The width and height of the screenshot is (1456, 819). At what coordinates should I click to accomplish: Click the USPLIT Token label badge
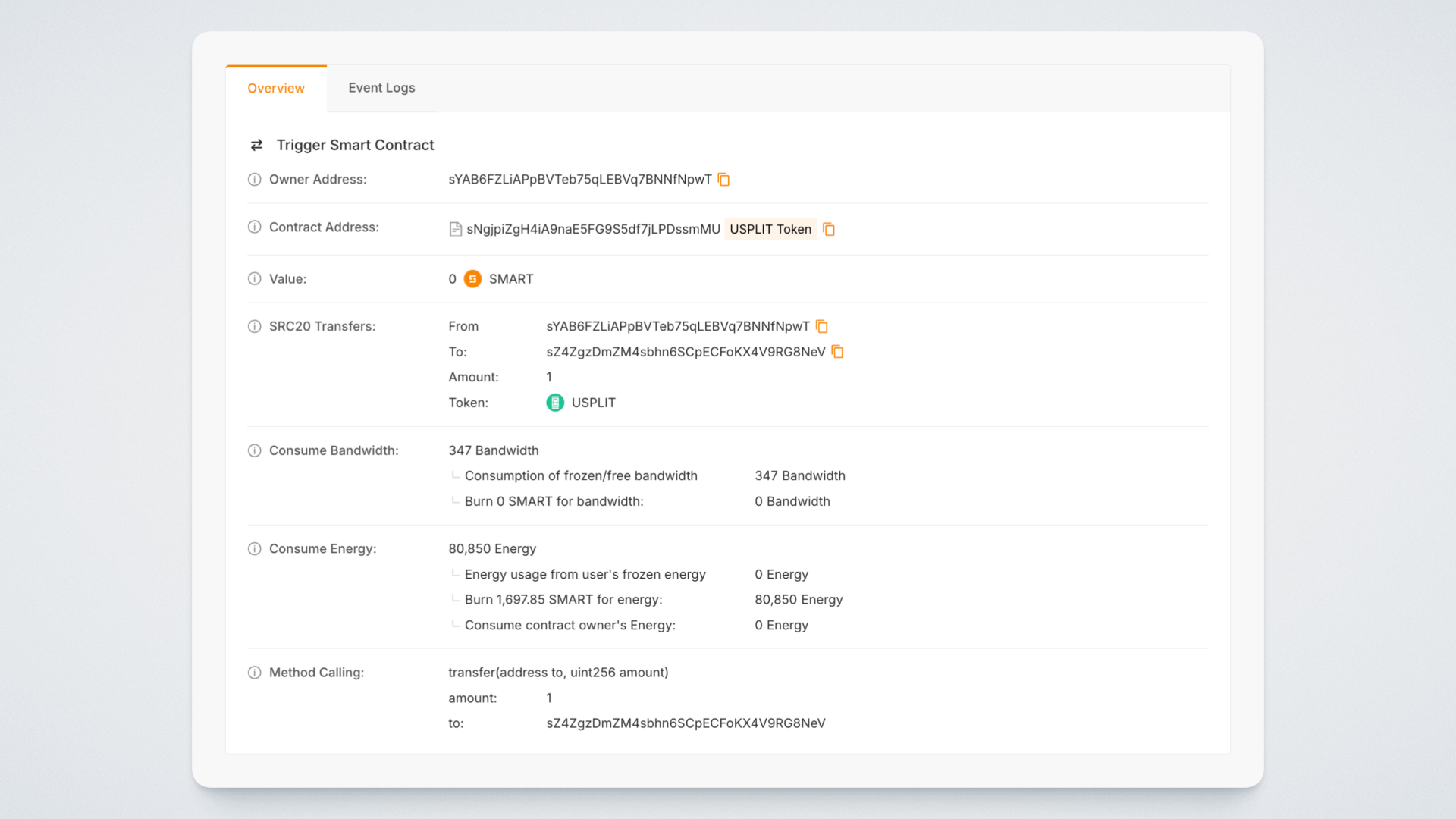tap(770, 229)
